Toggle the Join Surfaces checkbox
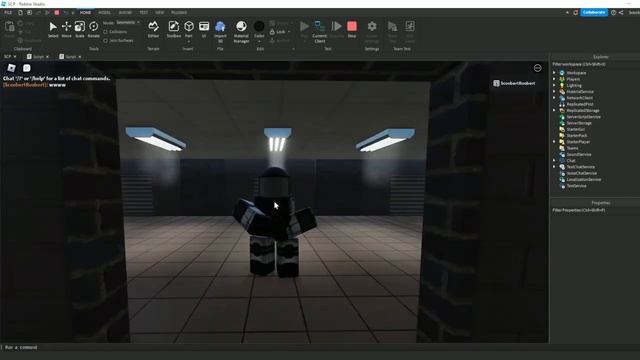 [105, 41]
